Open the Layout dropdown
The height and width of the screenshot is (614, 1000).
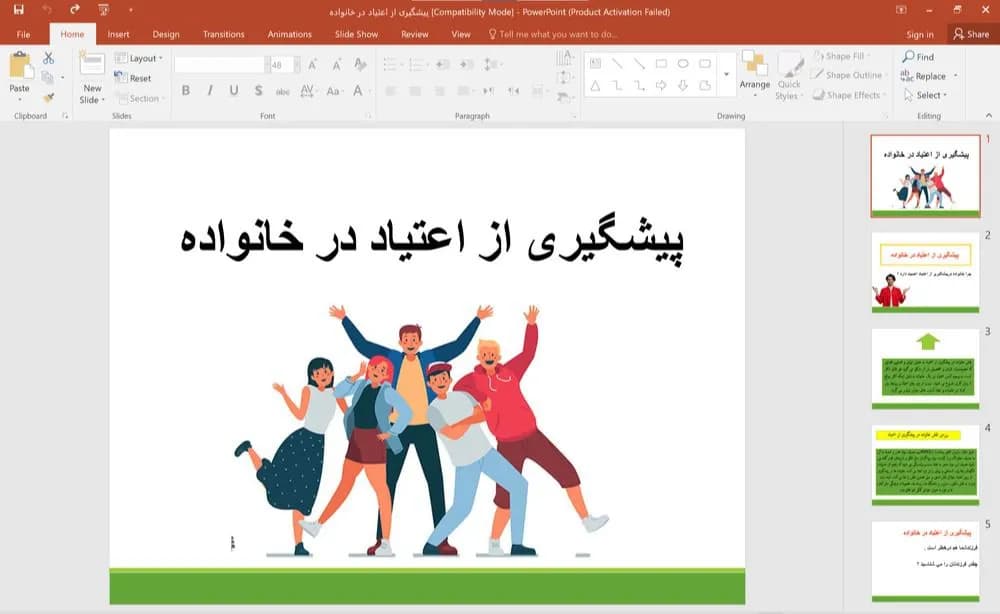pos(138,58)
